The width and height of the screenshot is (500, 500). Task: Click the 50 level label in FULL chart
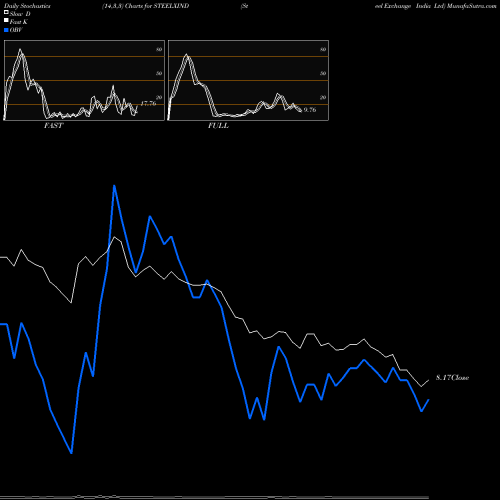[x=323, y=73]
